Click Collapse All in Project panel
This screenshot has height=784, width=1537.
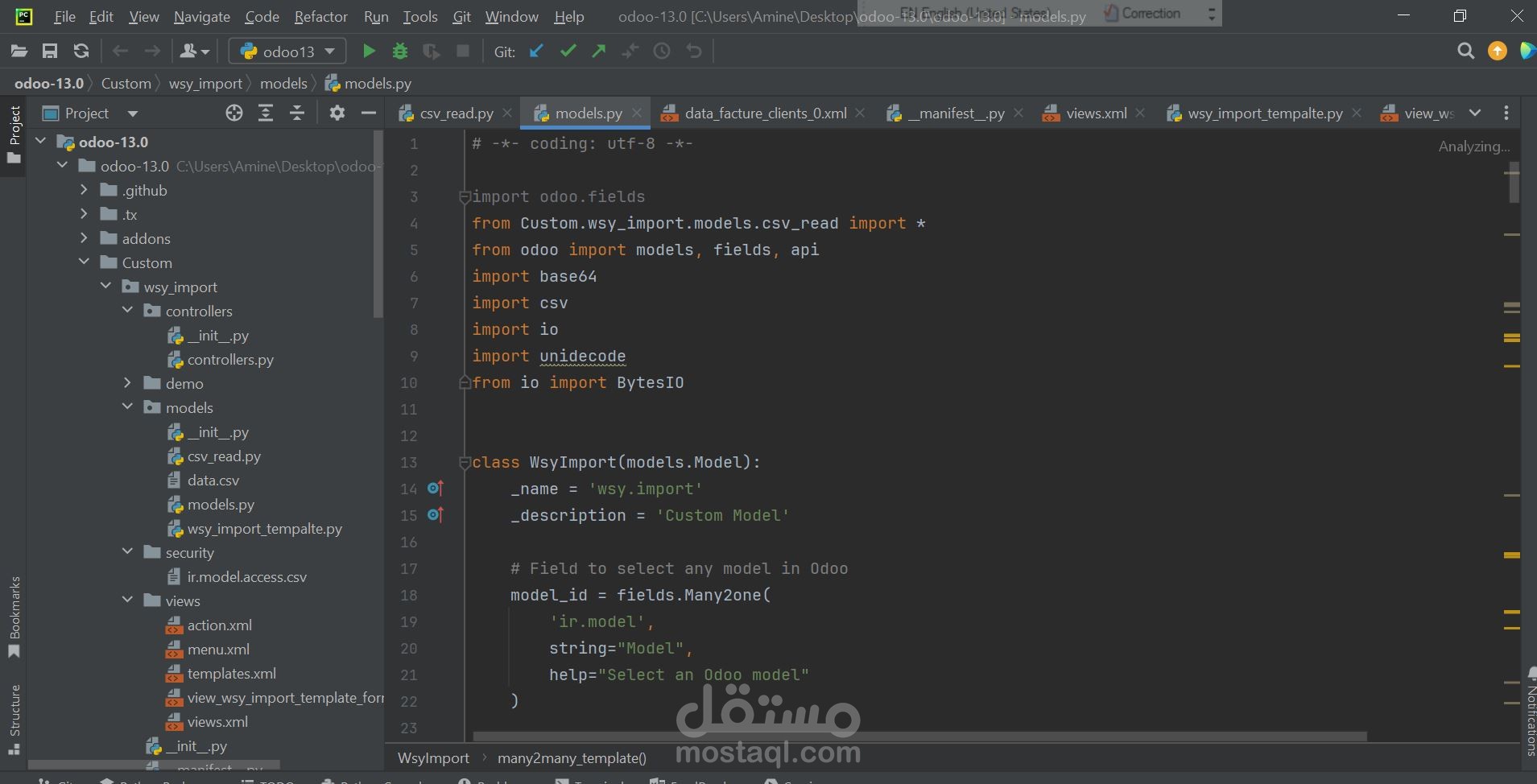(x=297, y=113)
